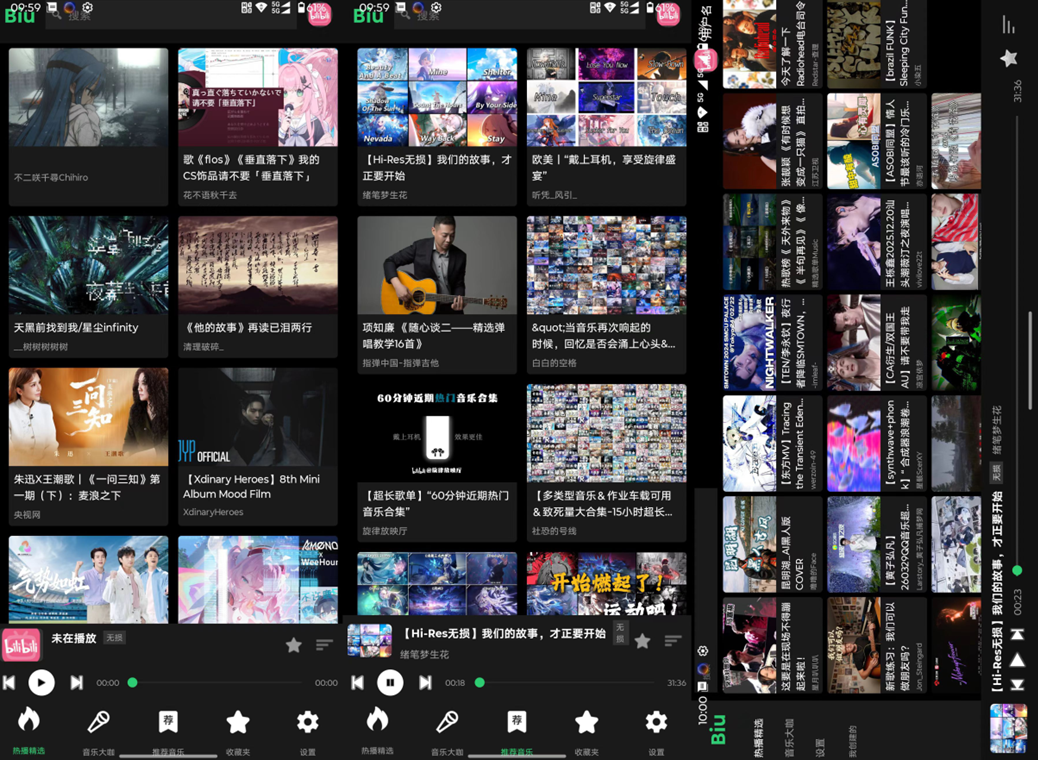Open the 项知廉《随心谈二》guitar video
This screenshot has width=1038, height=760.
pos(437,265)
